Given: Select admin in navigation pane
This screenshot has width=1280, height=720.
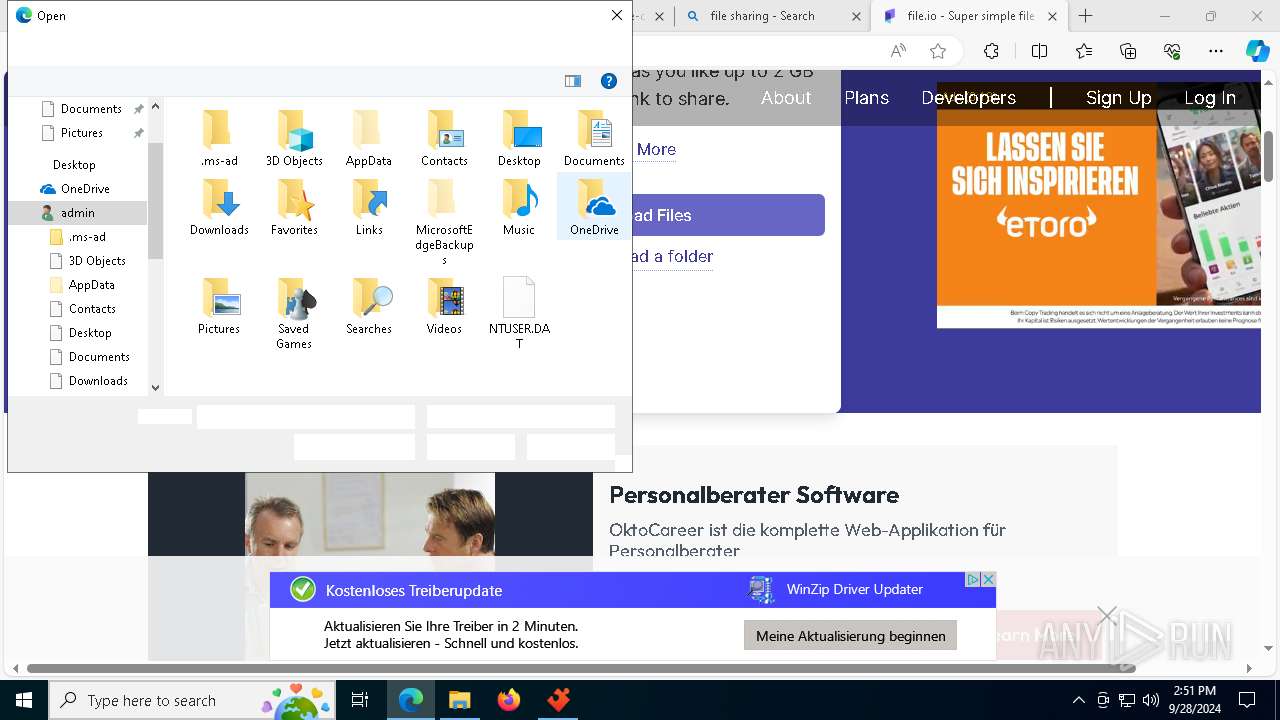Looking at the screenshot, I should pos(78,212).
